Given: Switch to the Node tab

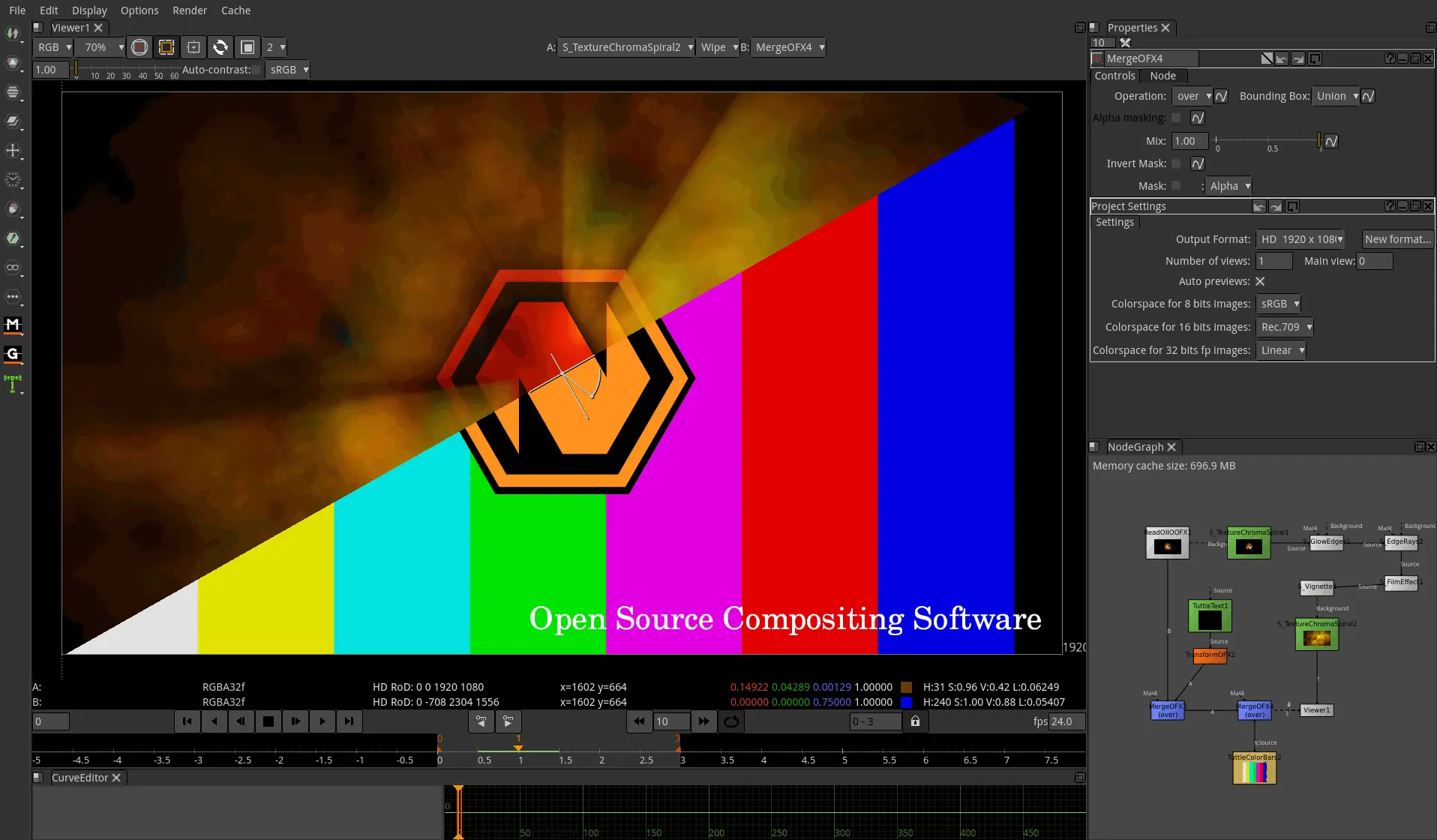Looking at the screenshot, I should pyautogui.click(x=1162, y=76).
